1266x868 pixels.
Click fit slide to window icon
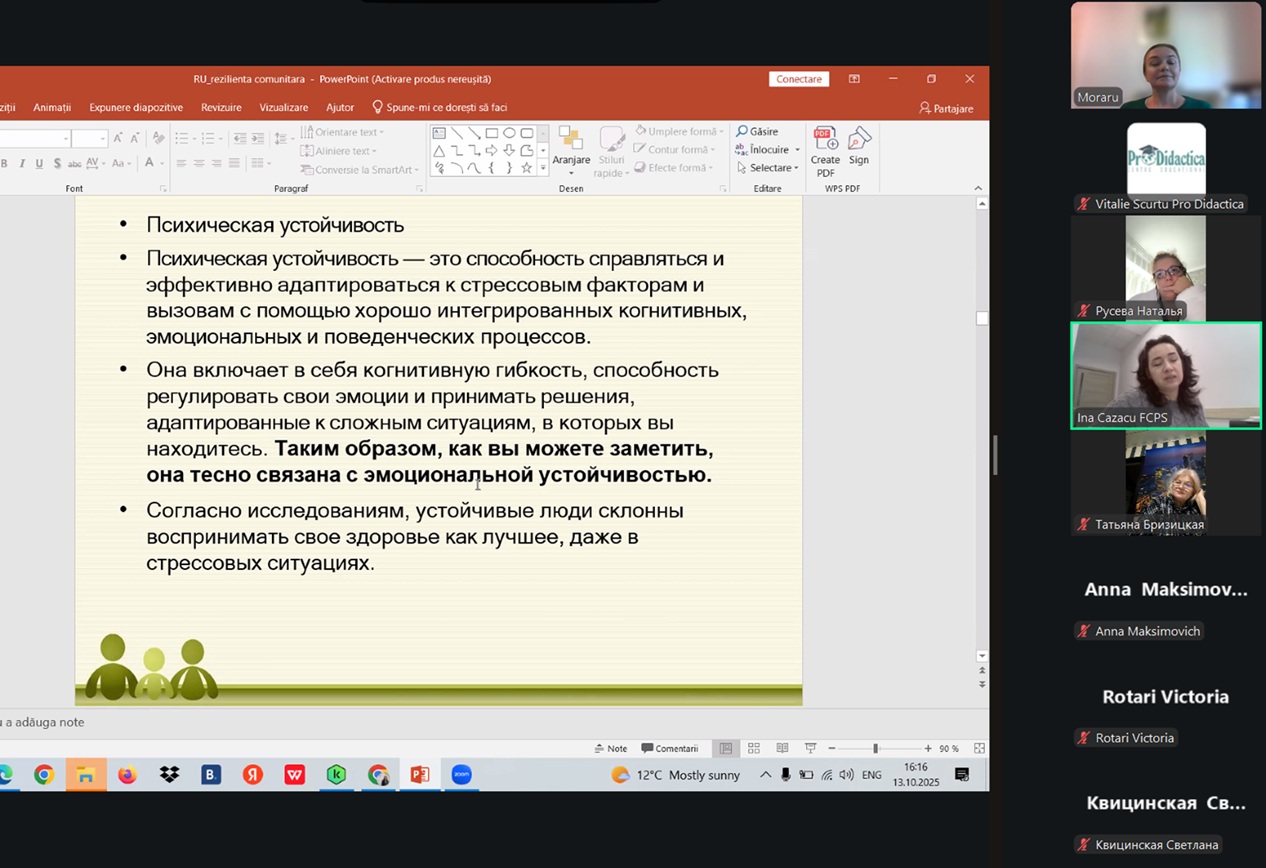[979, 748]
